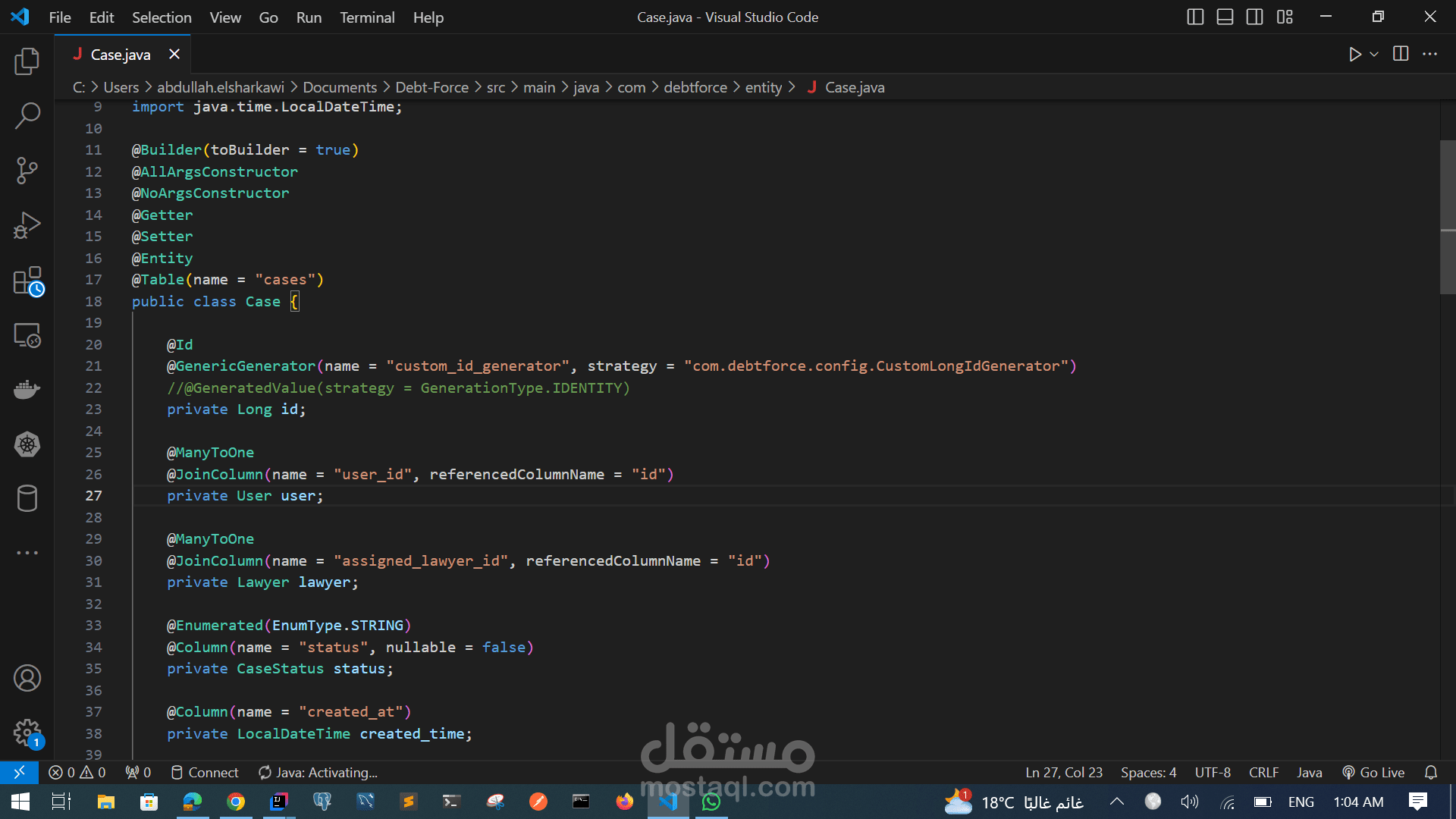Open the Search view icon
The height and width of the screenshot is (819, 1456).
(27, 116)
